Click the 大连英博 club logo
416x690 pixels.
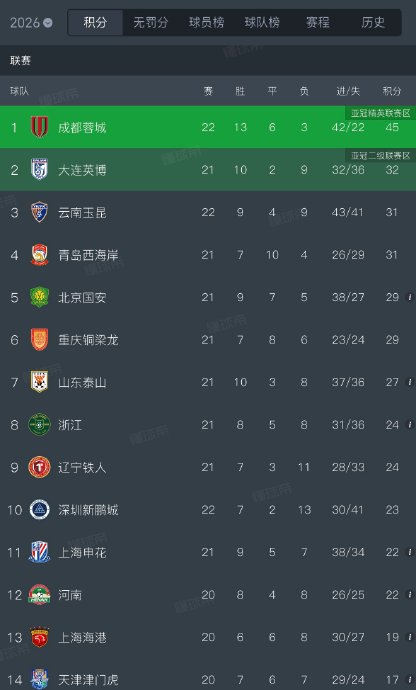tap(40, 169)
